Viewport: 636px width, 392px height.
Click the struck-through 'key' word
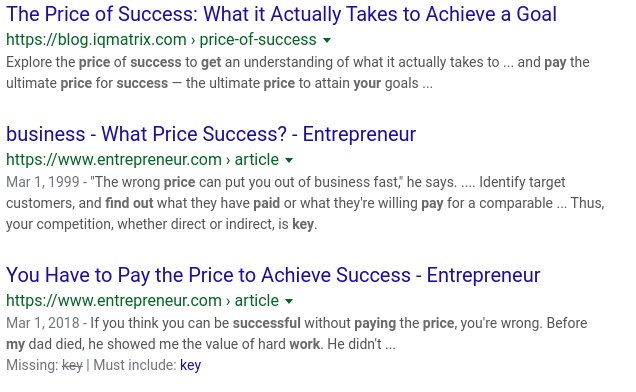tap(72, 365)
